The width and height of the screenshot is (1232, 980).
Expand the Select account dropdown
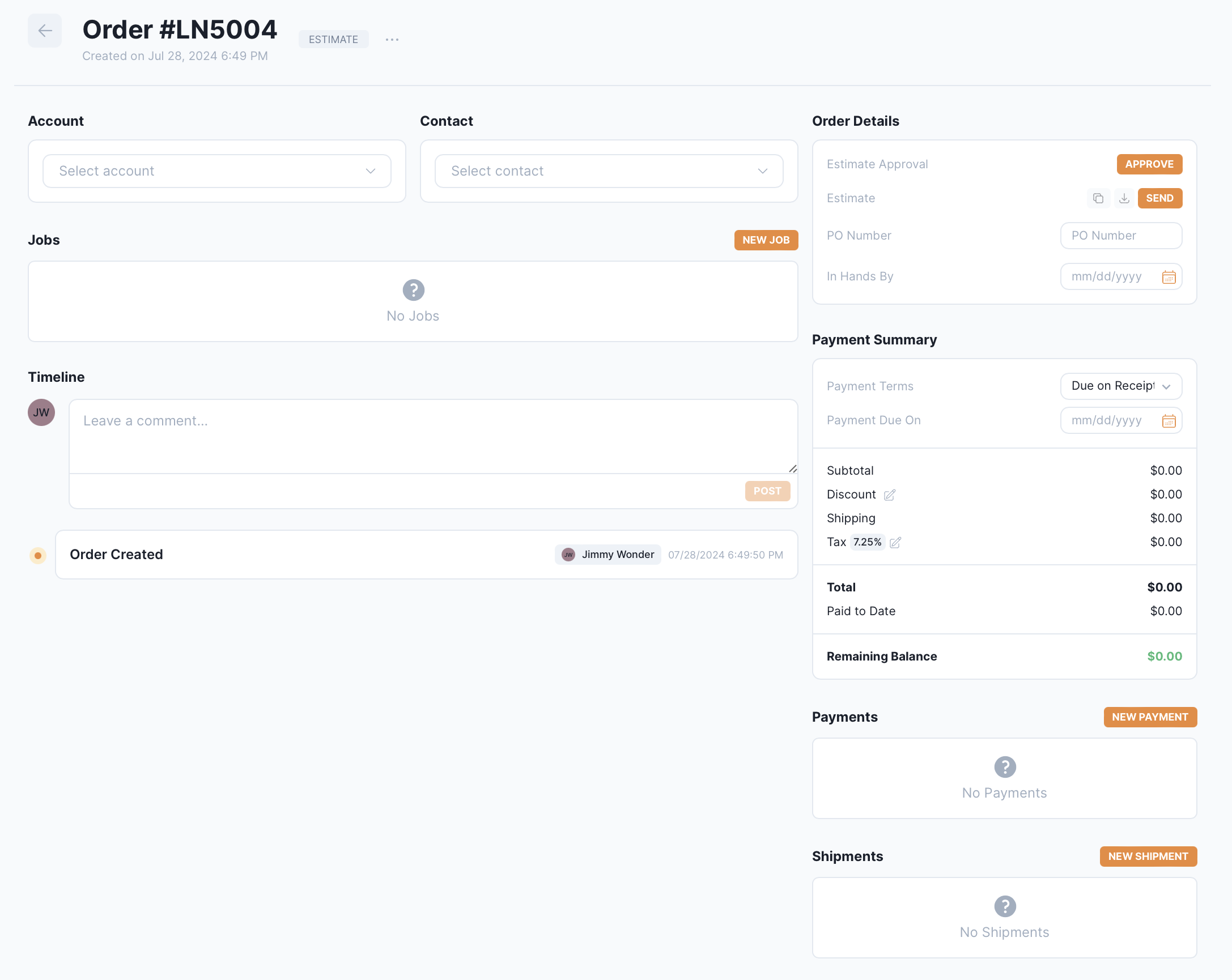click(x=216, y=171)
